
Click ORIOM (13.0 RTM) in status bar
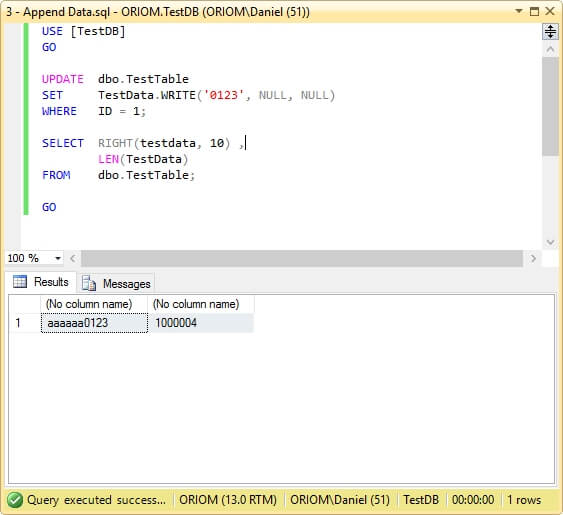point(228,500)
